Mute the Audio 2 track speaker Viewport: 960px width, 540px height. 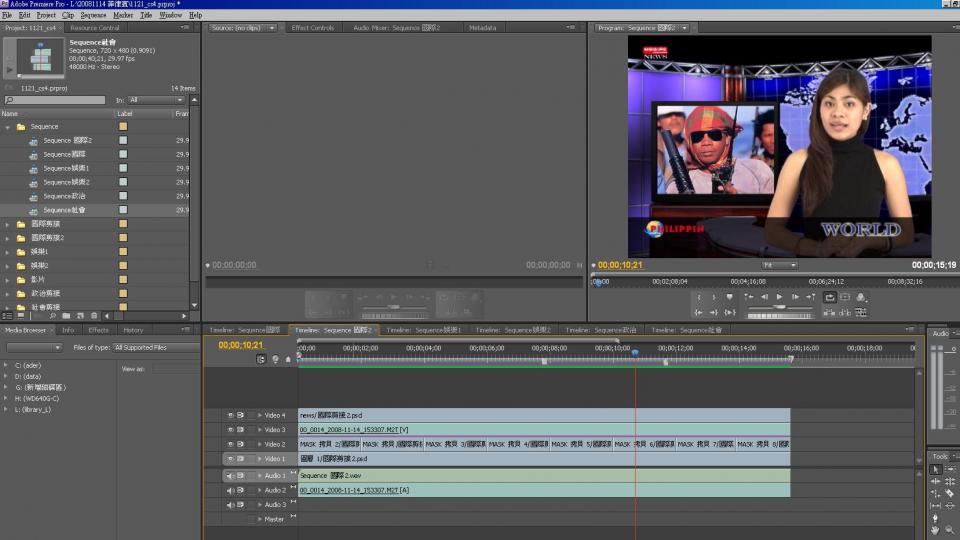click(230, 490)
